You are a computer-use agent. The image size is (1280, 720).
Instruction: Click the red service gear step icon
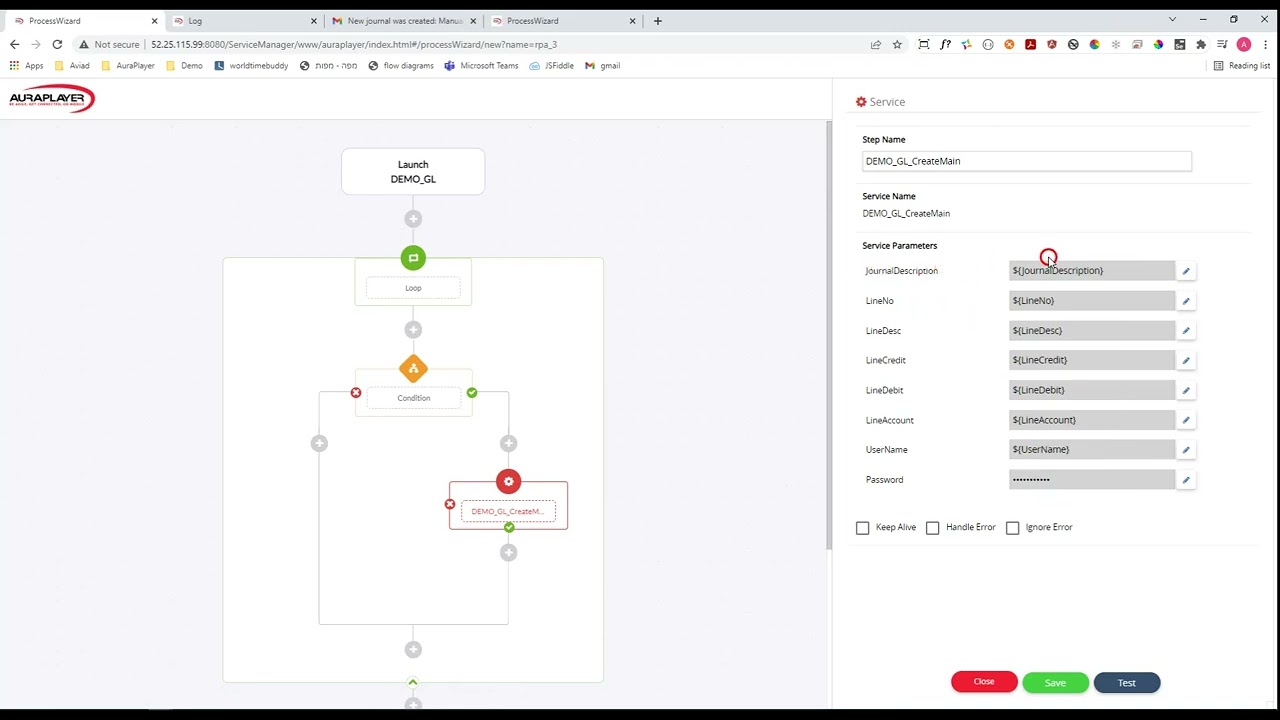pyautogui.click(x=508, y=481)
